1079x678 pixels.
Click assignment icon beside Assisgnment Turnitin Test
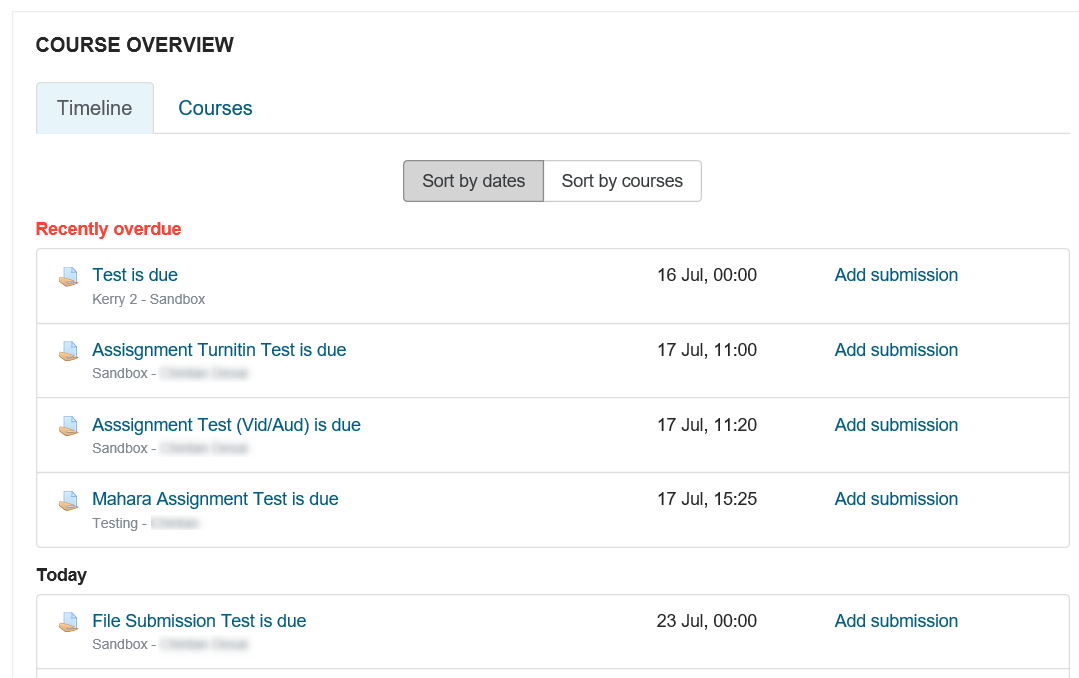[68, 352]
